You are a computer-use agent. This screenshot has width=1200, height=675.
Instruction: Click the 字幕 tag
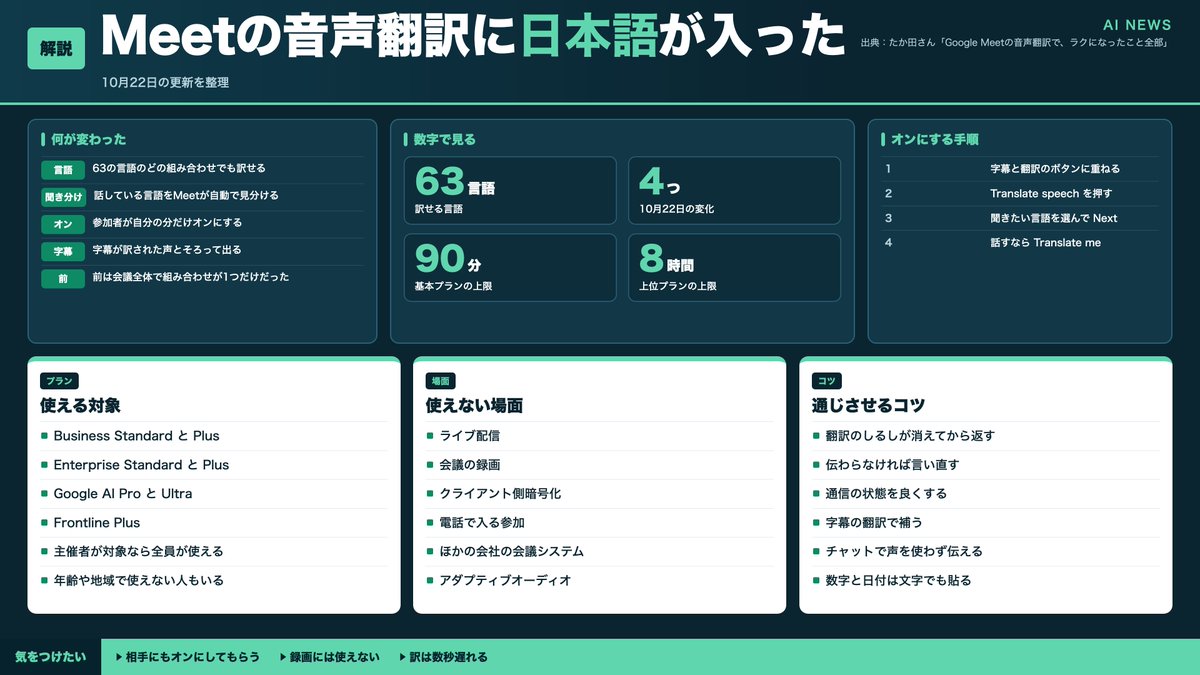[63, 251]
